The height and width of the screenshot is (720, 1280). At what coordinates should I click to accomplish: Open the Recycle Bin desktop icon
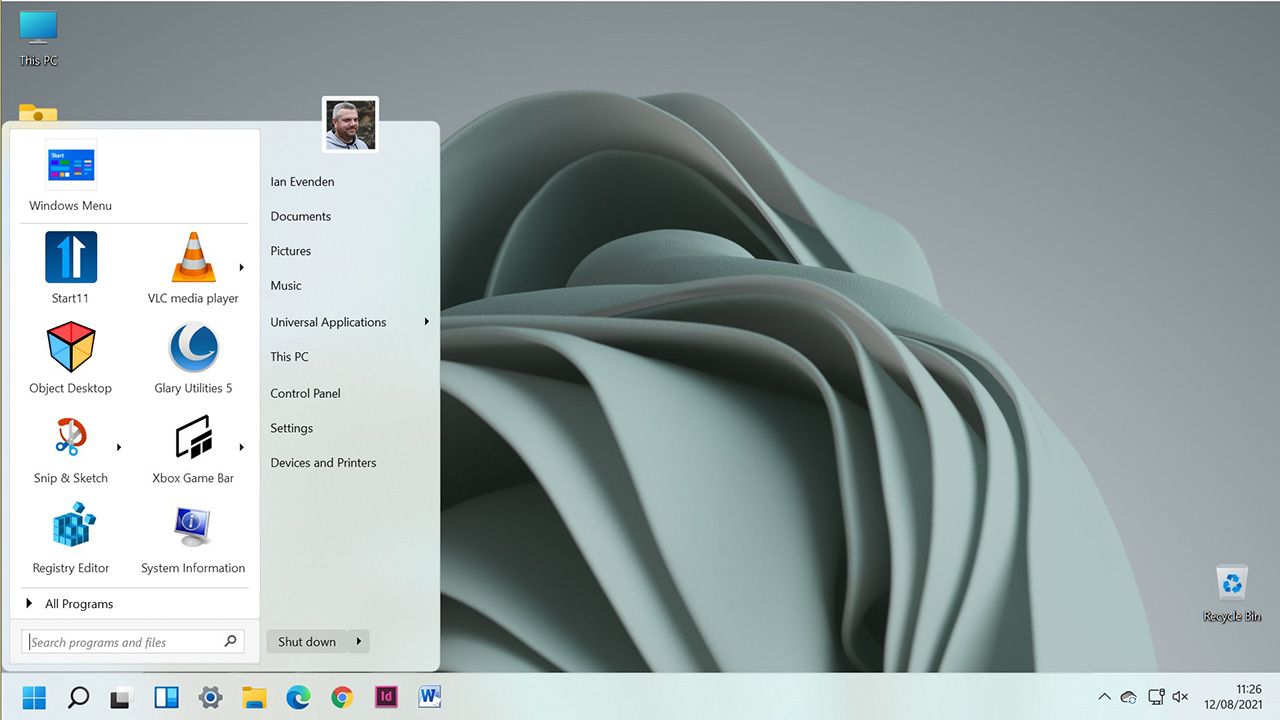pyautogui.click(x=1232, y=594)
